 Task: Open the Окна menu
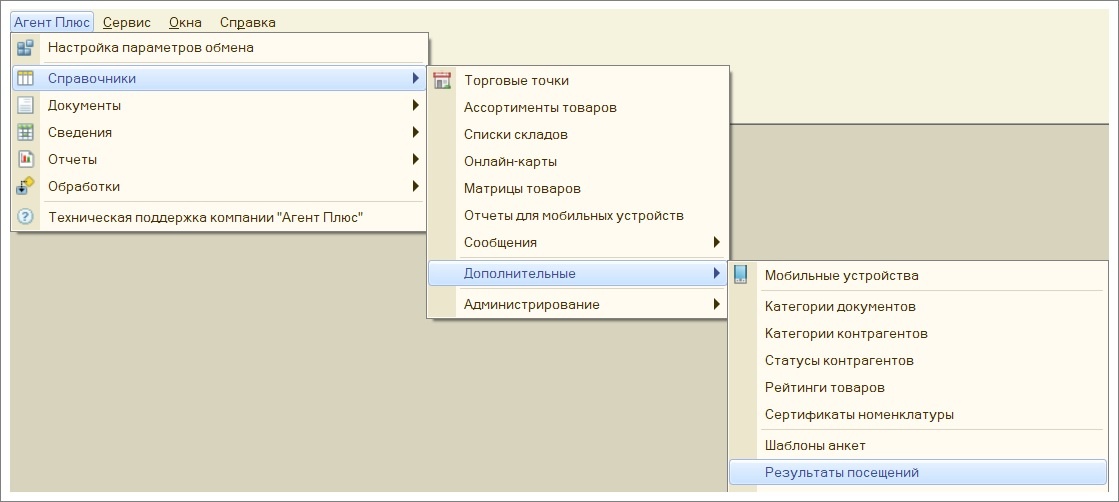tap(186, 22)
